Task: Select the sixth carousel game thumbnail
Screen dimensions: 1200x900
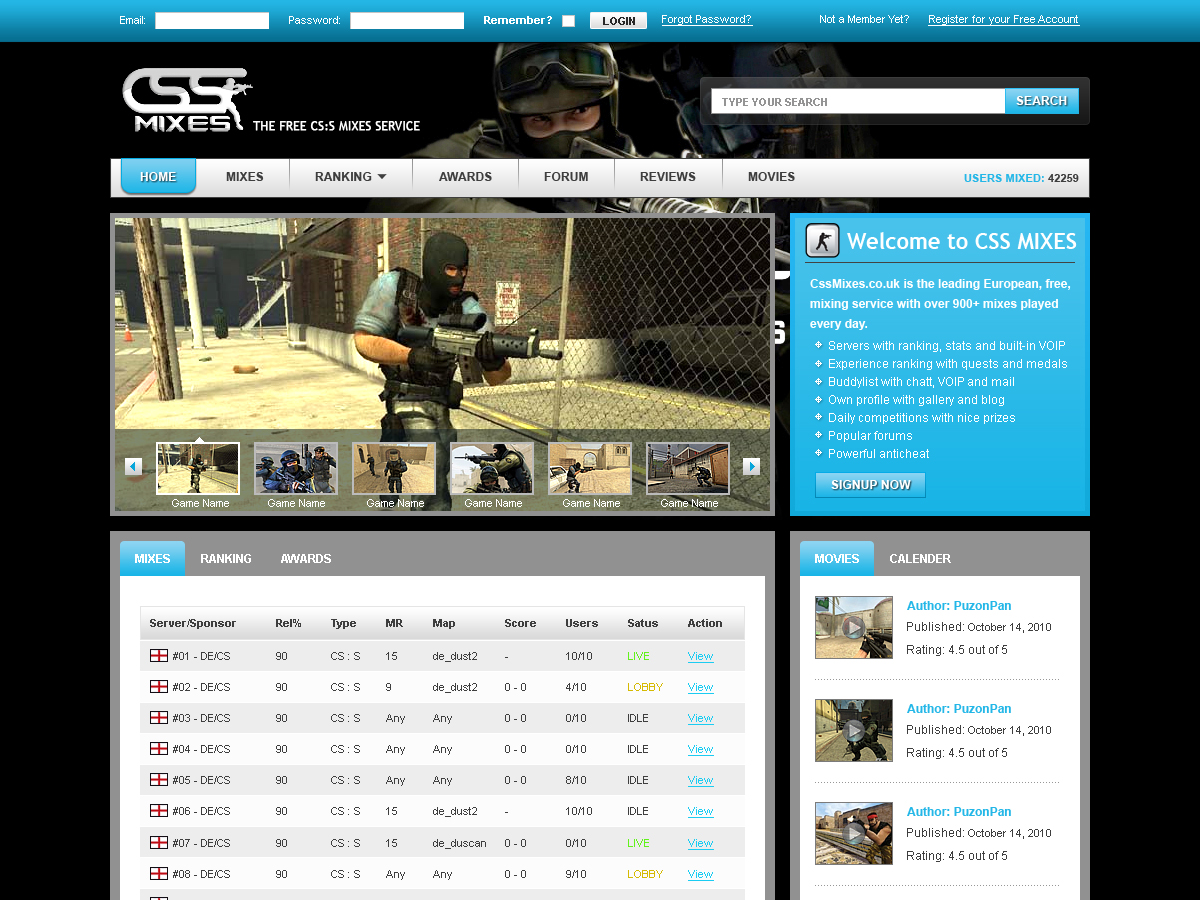Action: click(688, 469)
